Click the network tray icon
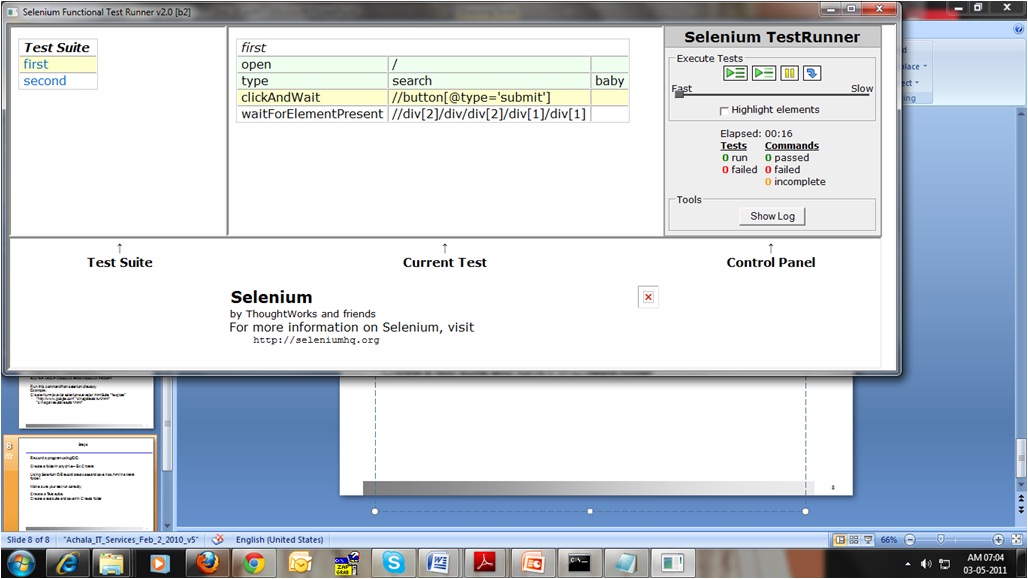Screen dimensions: 1028x579 (945, 564)
